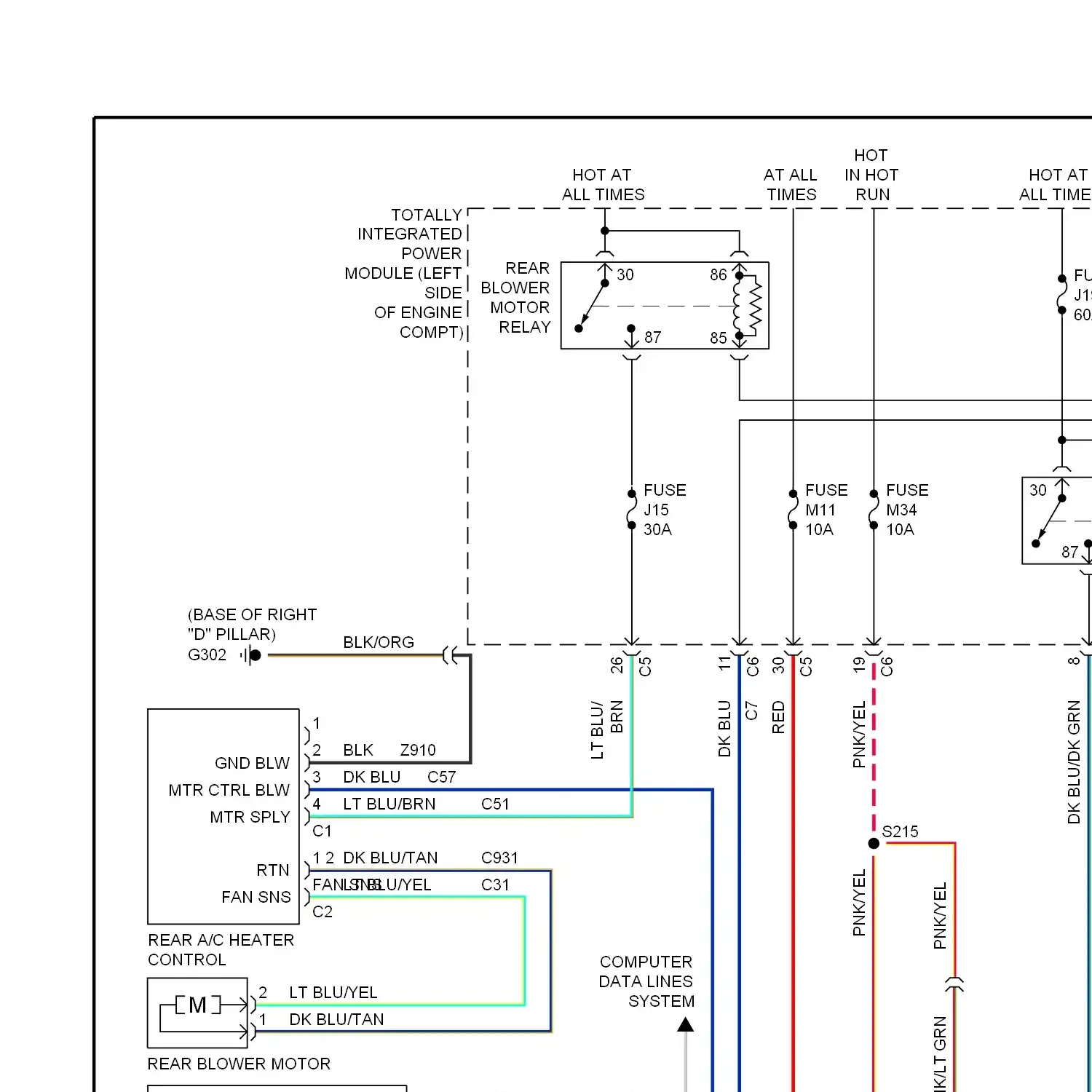The height and width of the screenshot is (1092, 1092).
Task: Click the Z910 circuit code
Action: pos(418,750)
